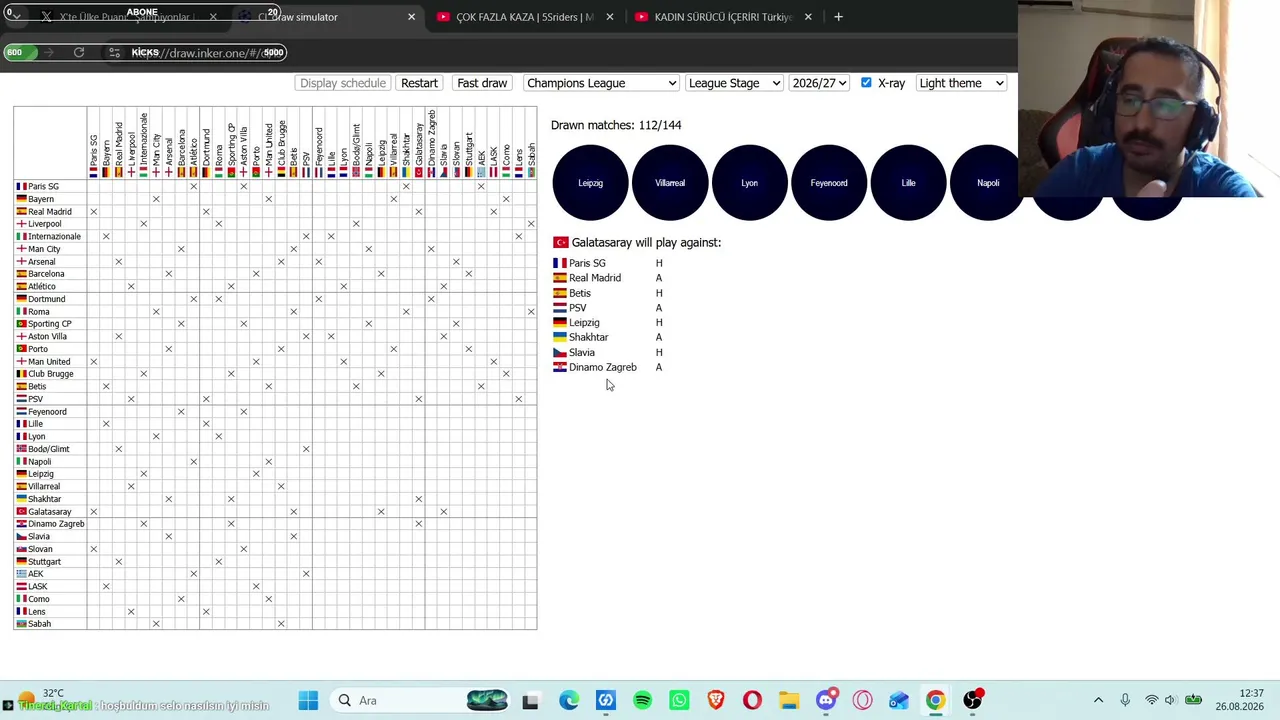
Task: Open the Light theme dropdown
Action: click(x=961, y=83)
